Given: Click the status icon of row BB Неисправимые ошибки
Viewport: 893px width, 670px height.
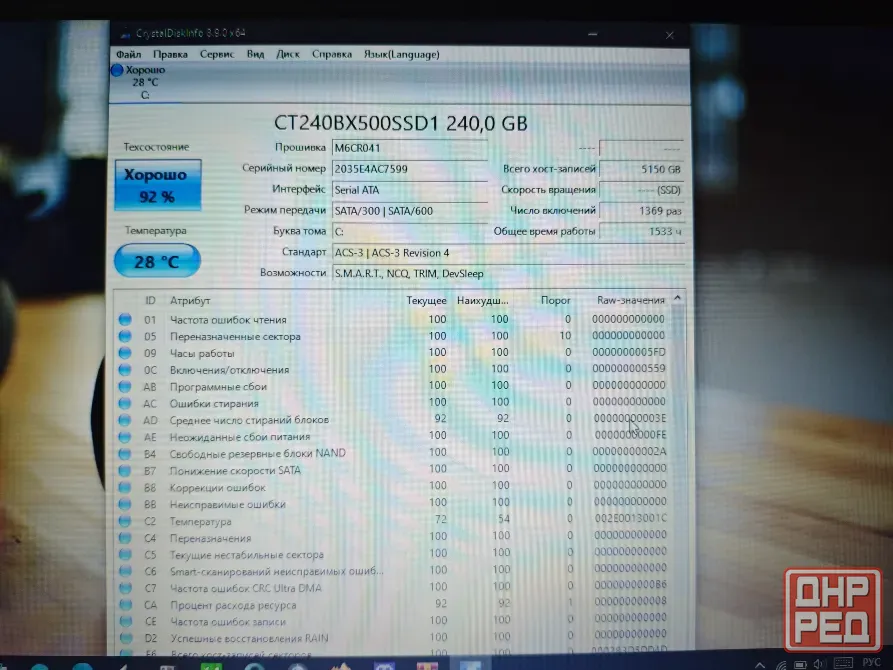Looking at the screenshot, I should [x=125, y=504].
